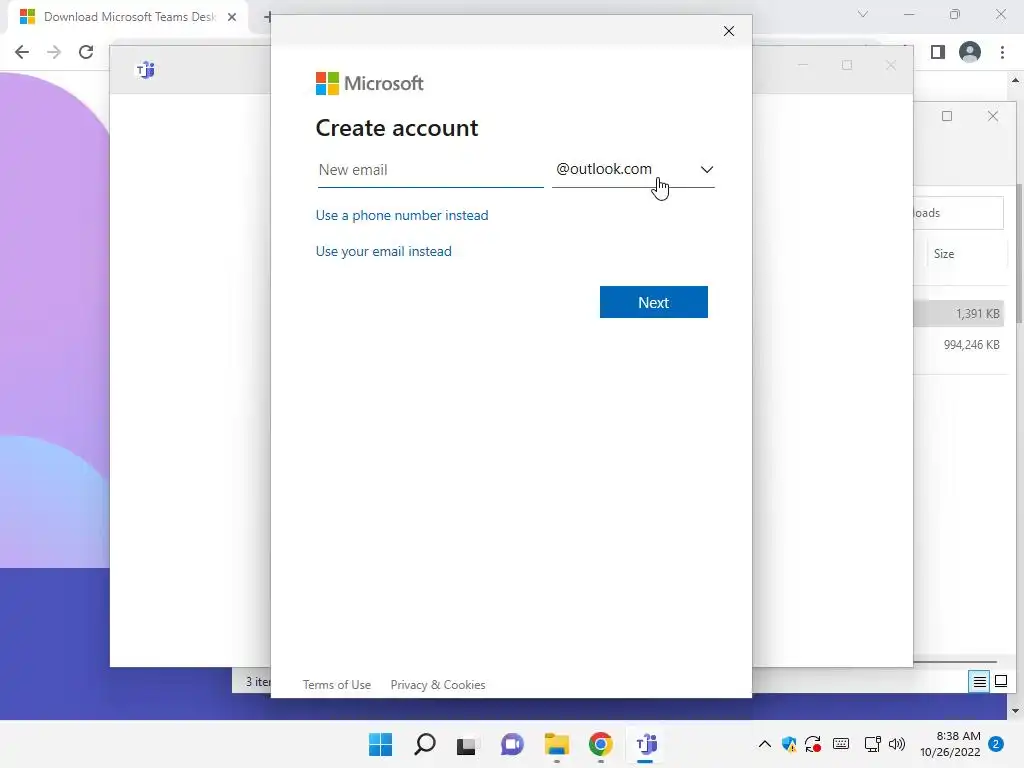This screenshot has height=768, width=1024.
Task: Open Privacy & Cookies link
Action: click(438, 684)
